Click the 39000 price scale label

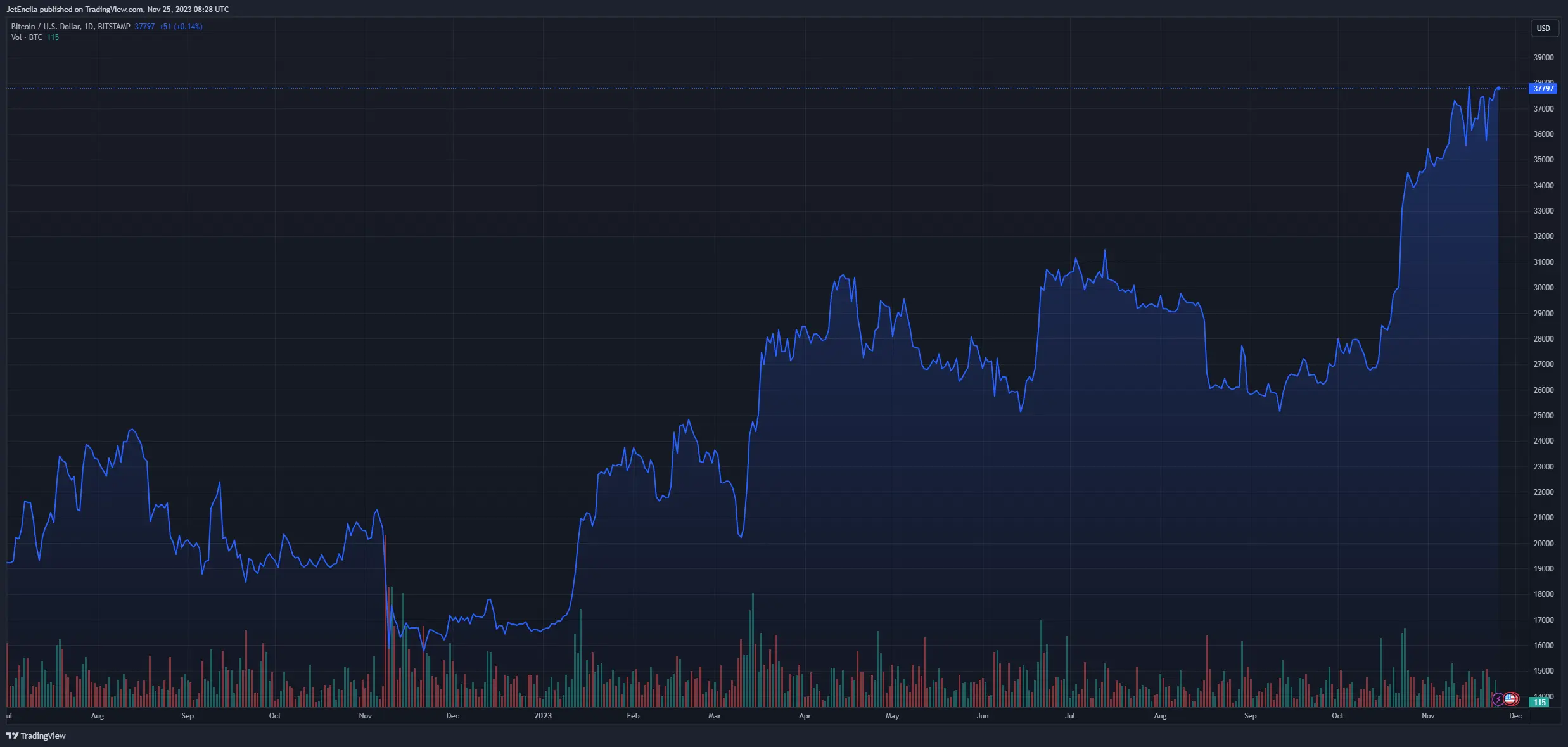[1543, 58]
